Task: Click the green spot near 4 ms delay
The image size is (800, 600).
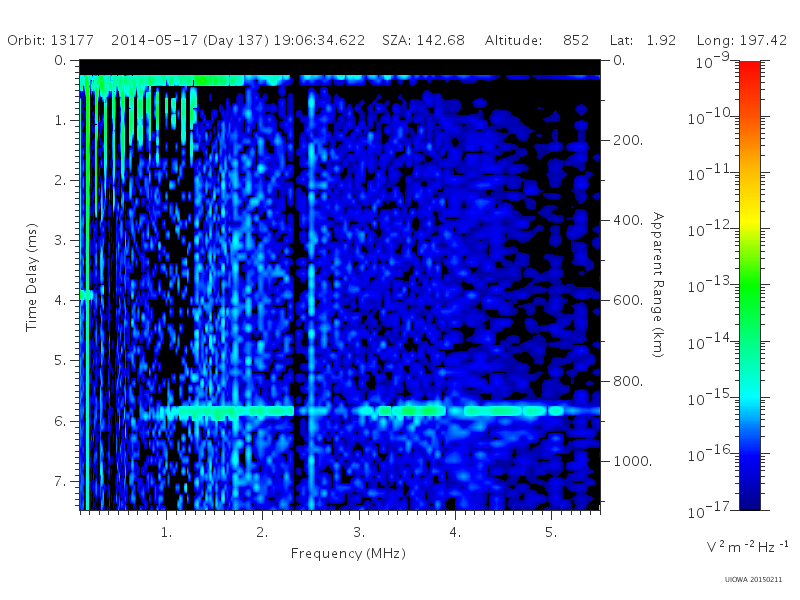Action: coord(86,295)
